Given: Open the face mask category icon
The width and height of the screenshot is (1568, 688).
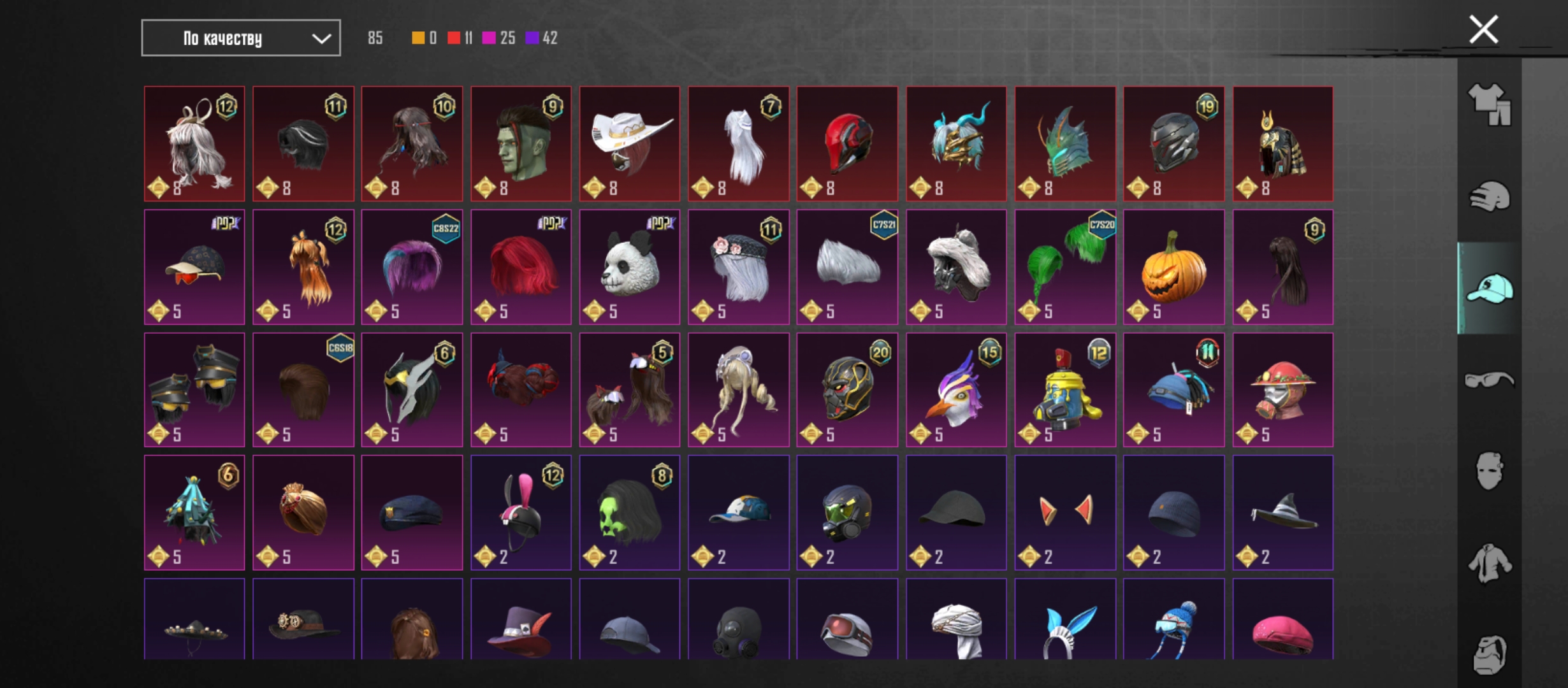Looking at the screenshot, I should coord(1490,471).
